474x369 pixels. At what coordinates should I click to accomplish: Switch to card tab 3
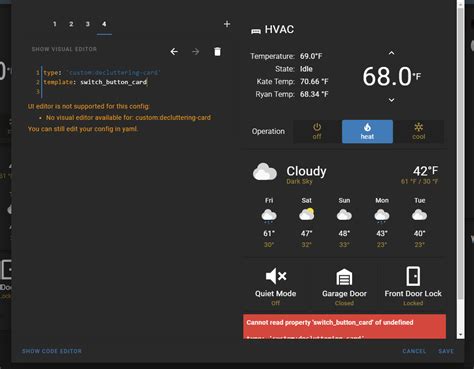coord(88,24)
